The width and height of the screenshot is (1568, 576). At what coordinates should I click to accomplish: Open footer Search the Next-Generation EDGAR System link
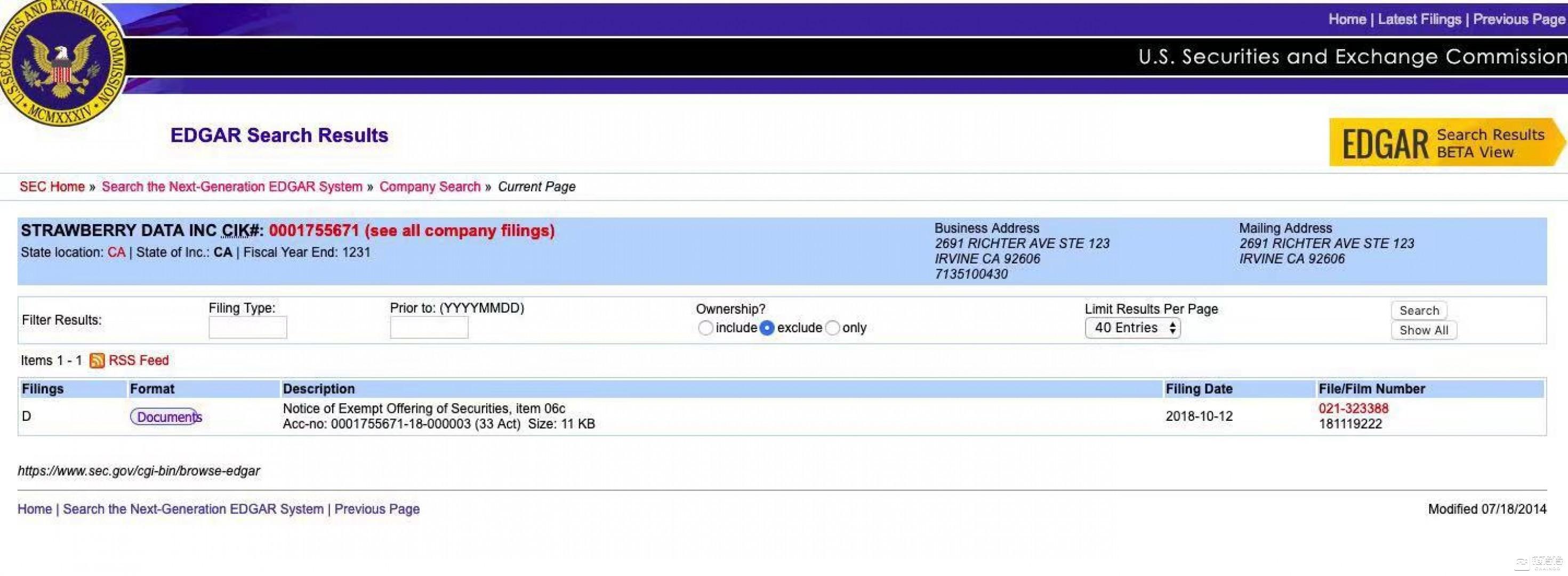coord(194,509)
